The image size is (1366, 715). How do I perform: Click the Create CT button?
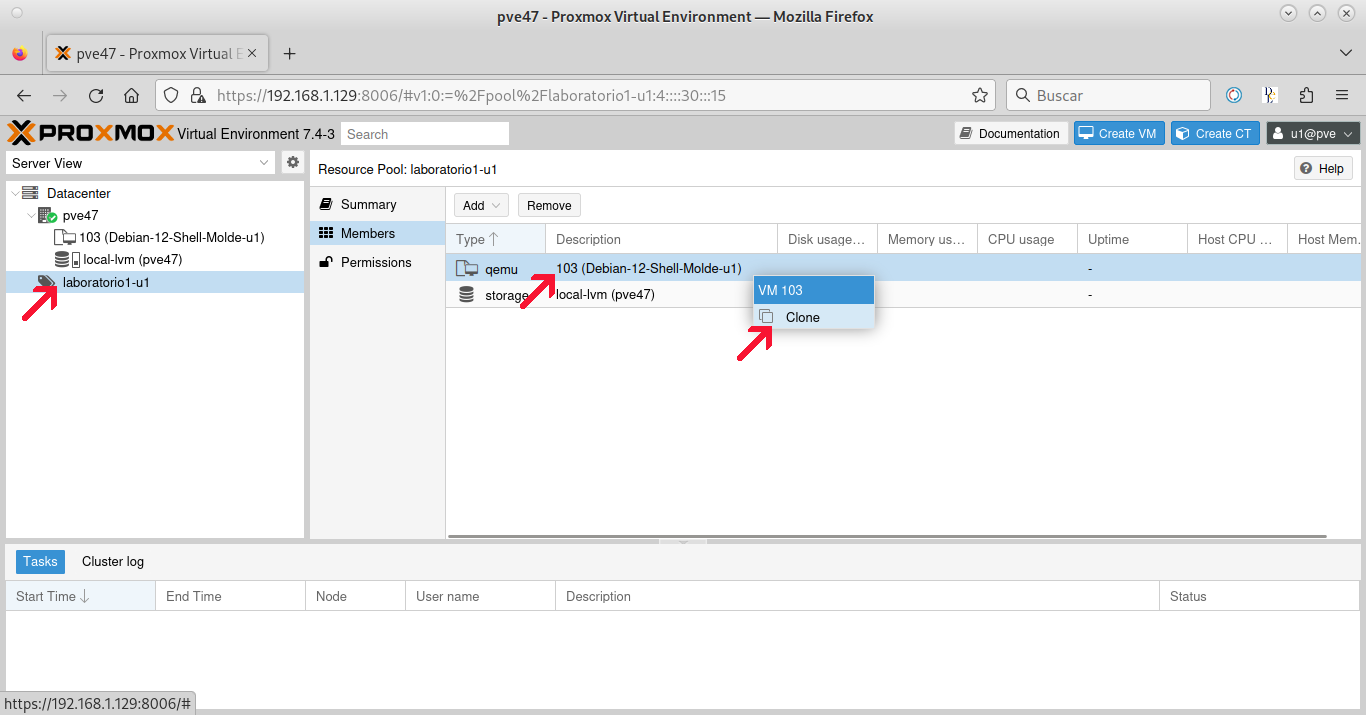(x=1215, y=134)
